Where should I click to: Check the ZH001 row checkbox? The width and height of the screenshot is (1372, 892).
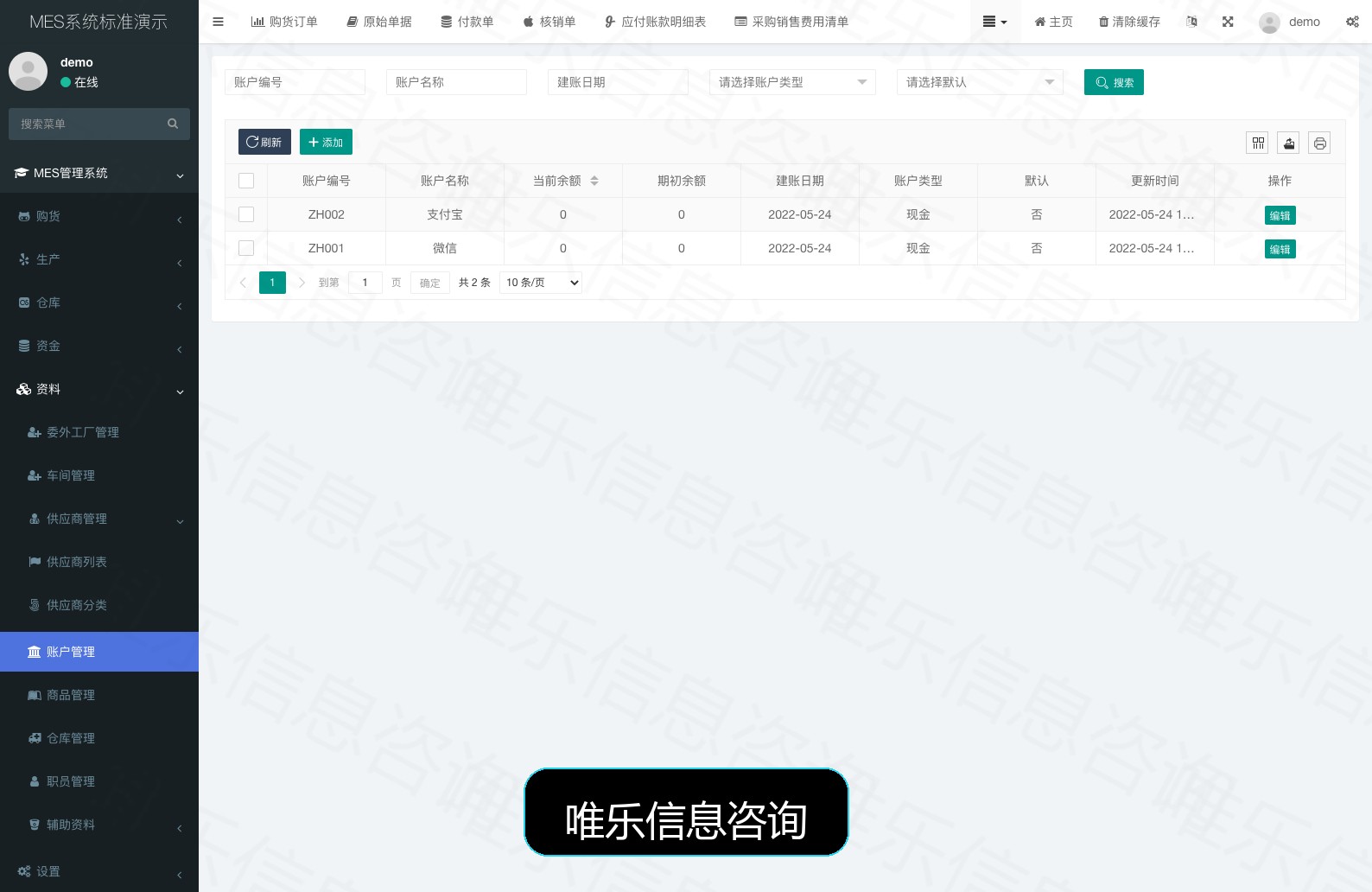point(246,248)
